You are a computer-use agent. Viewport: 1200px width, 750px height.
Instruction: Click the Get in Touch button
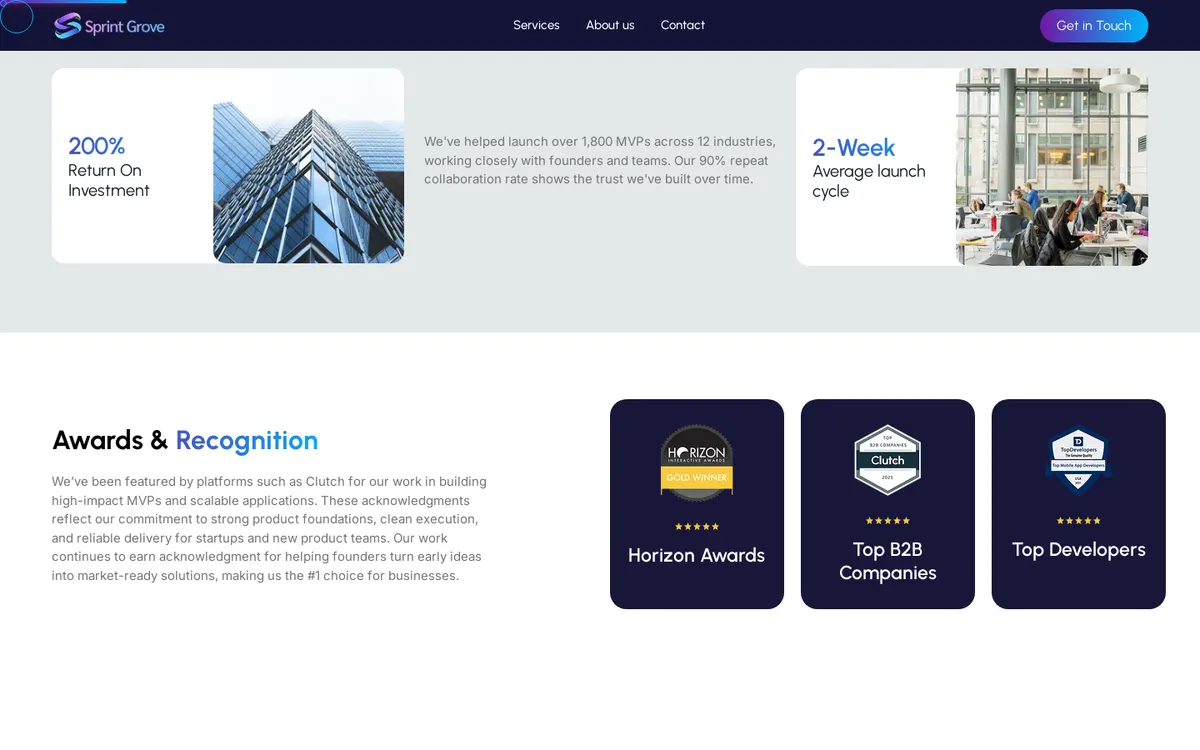(1094, 26)
